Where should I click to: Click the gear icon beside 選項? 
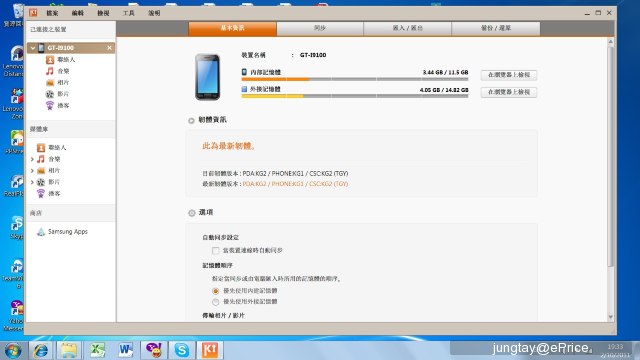(x=191, y=213)
